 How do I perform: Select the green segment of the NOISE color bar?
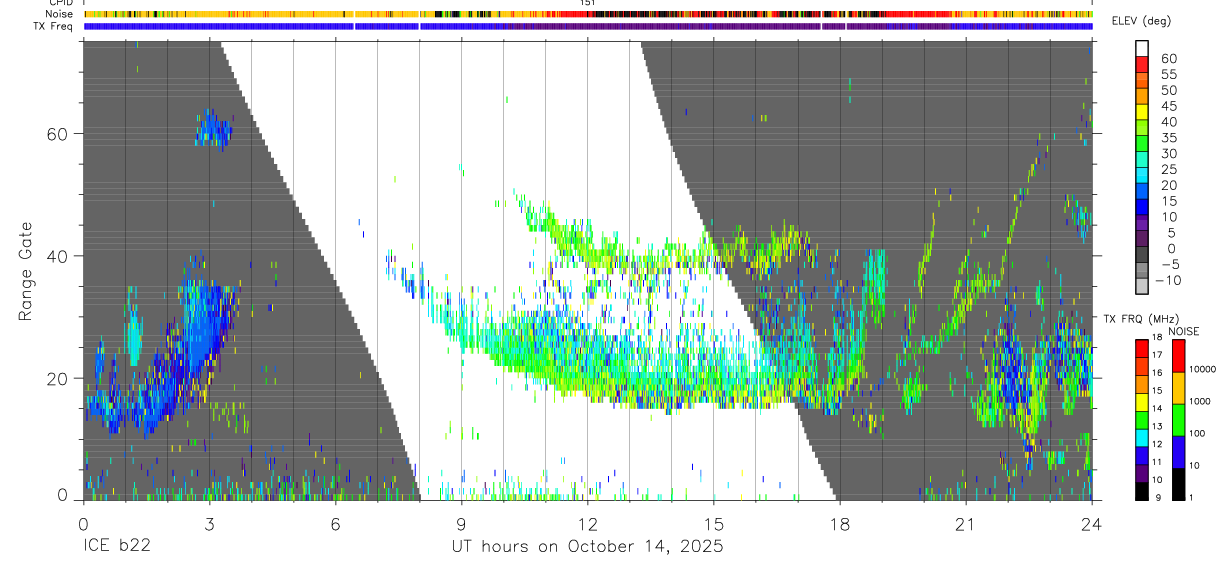tap(1178, 419)
